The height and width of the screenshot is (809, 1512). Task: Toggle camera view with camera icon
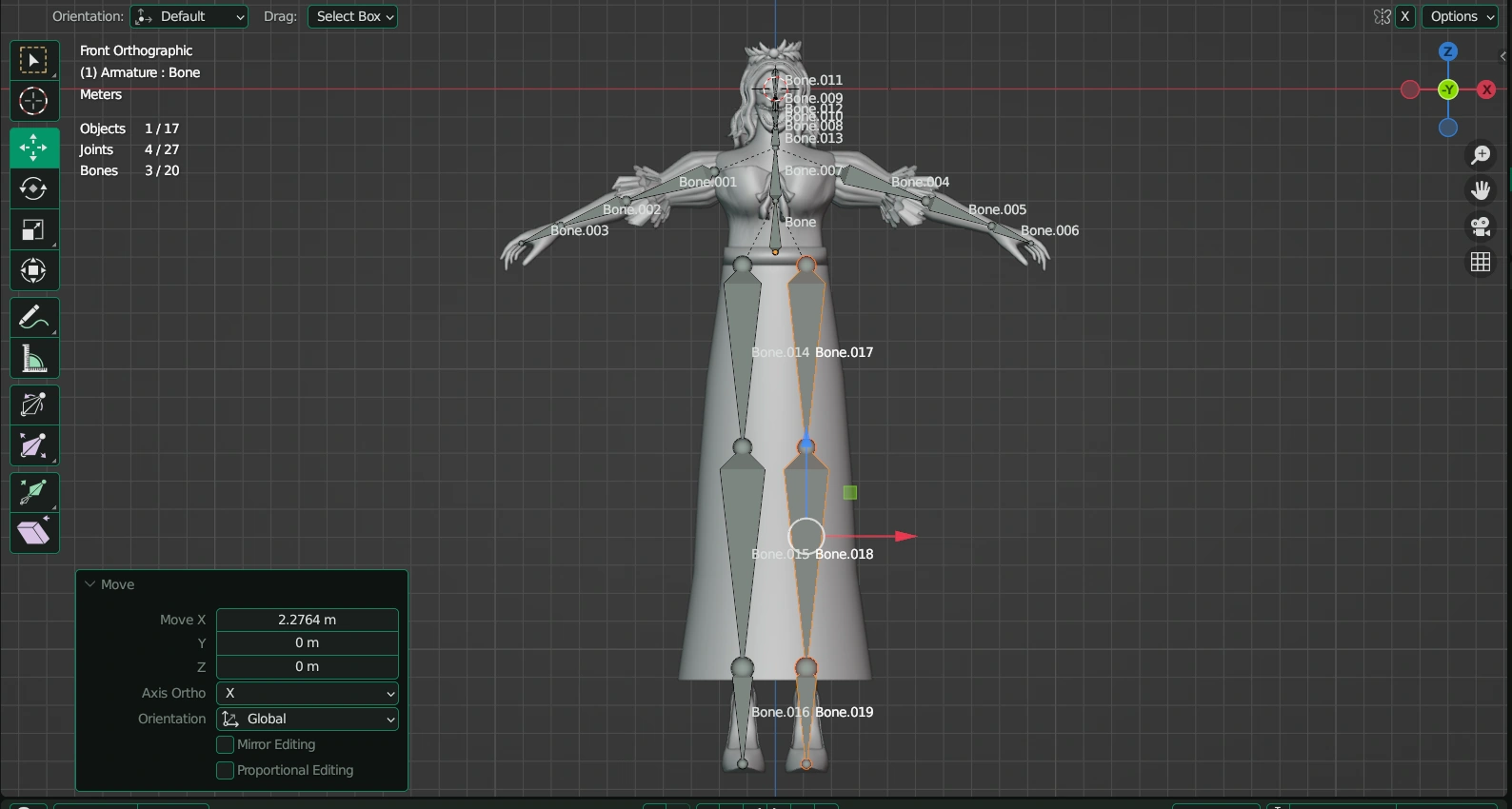point(1481,227)
